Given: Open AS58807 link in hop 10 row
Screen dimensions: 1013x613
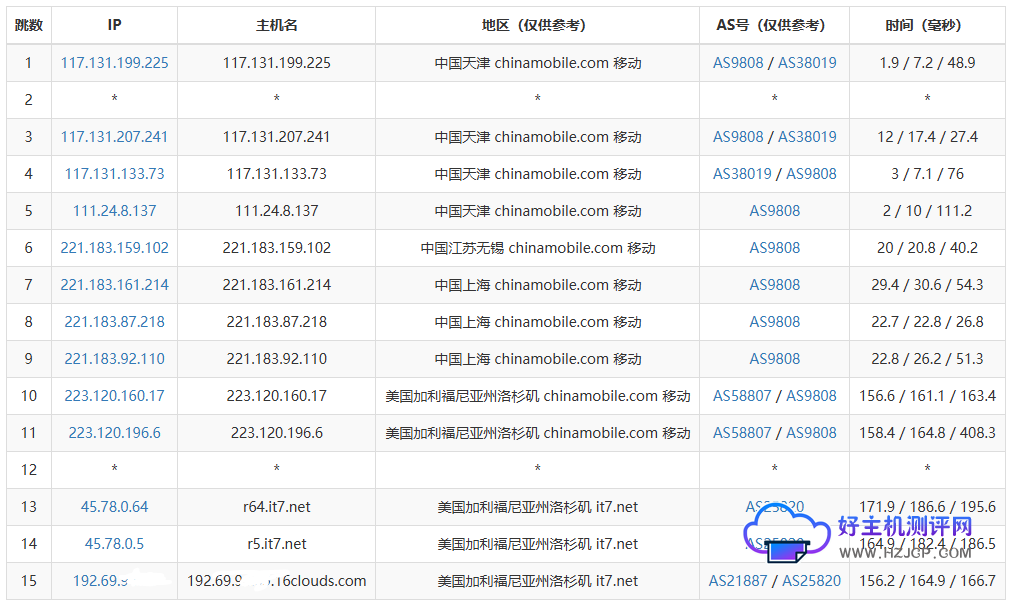Looking at the screenshot, I should (x=742, y=396).
